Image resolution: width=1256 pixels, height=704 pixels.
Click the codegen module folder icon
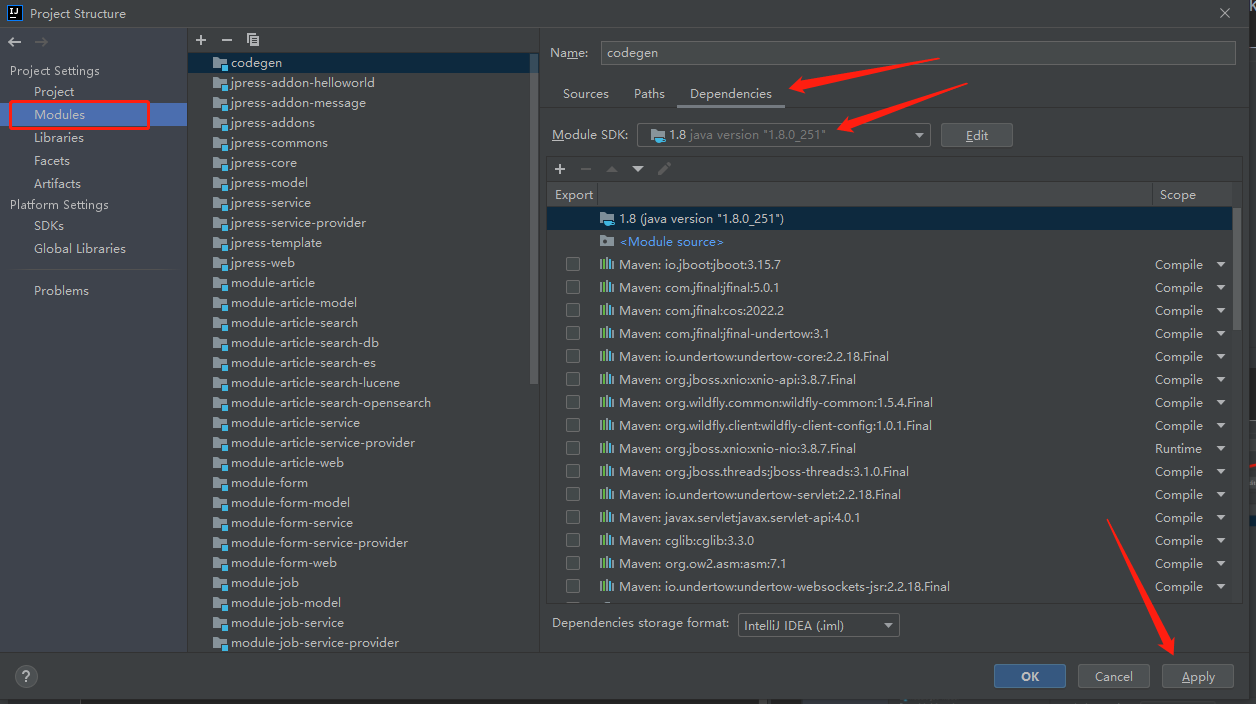pos(220,63)
